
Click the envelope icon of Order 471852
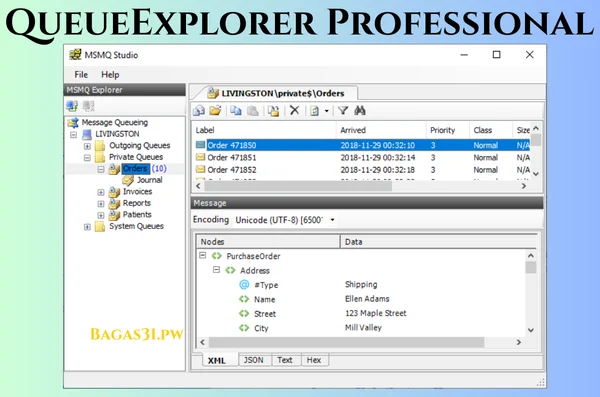201,169
